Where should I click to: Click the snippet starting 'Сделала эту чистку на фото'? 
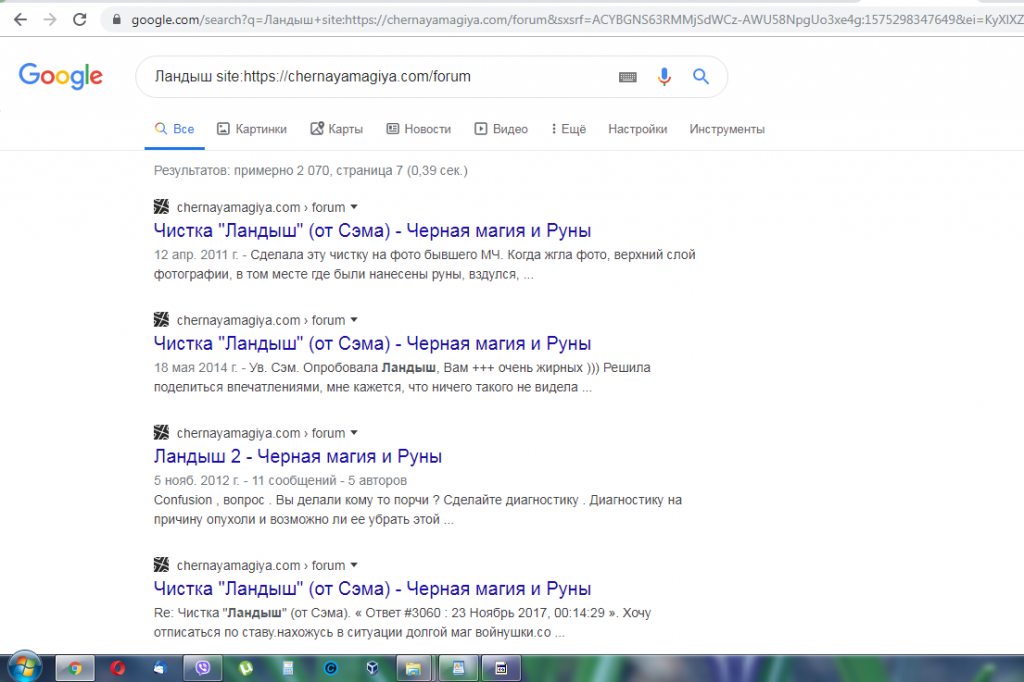(x=424, y=264)
